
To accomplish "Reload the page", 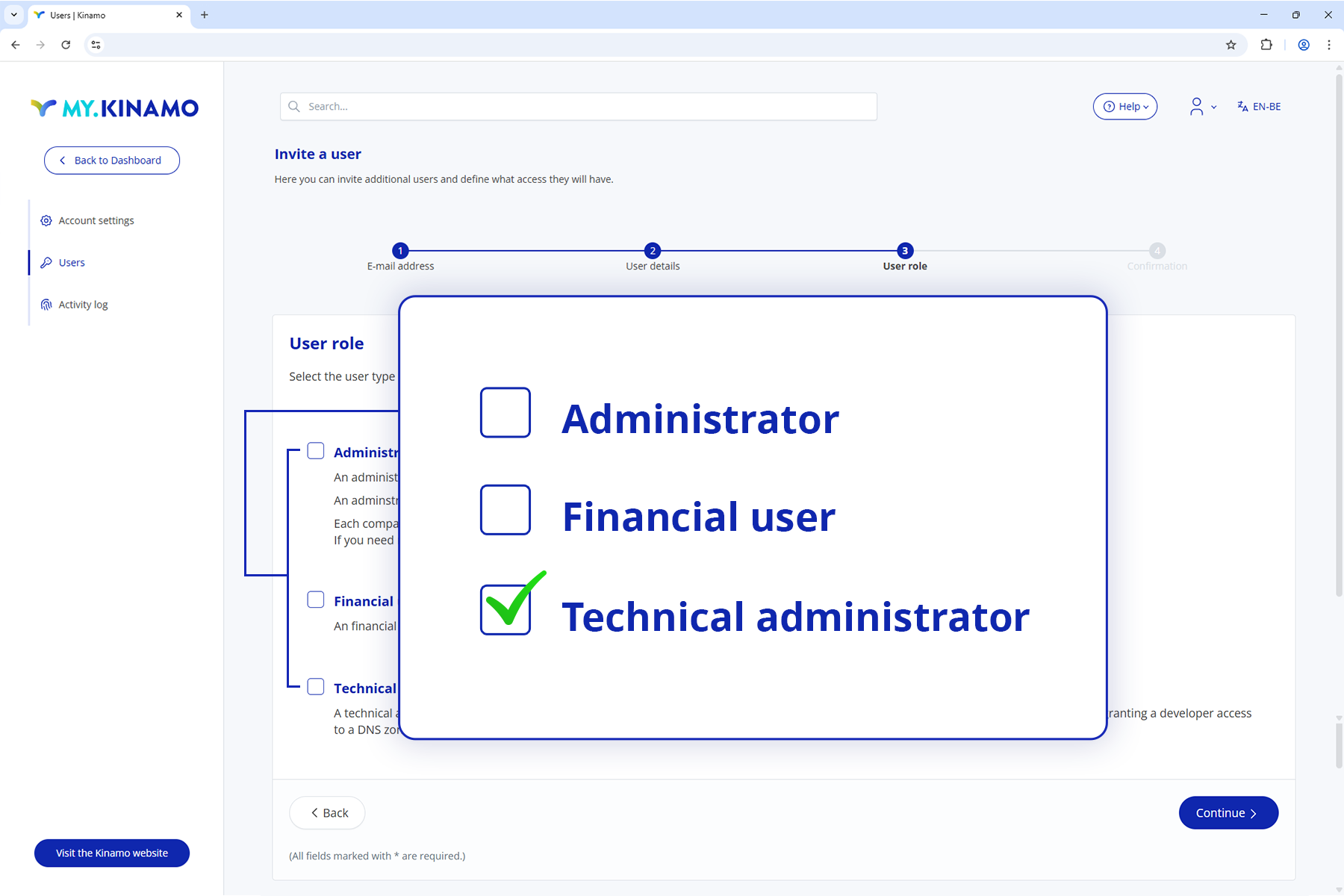I will [66, 45].
